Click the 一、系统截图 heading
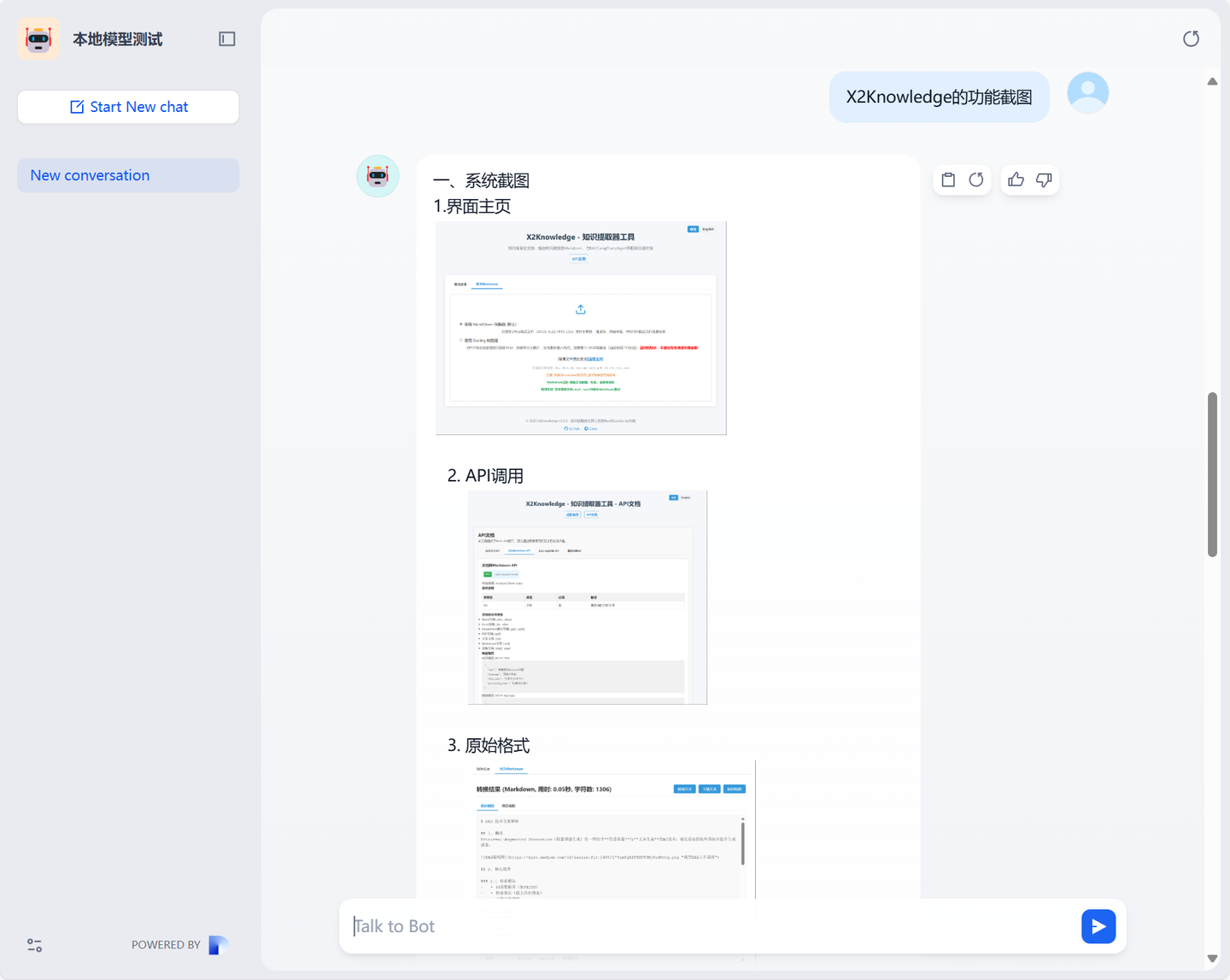This screenshot has width=1230, height=980. [x=481, y=181]
